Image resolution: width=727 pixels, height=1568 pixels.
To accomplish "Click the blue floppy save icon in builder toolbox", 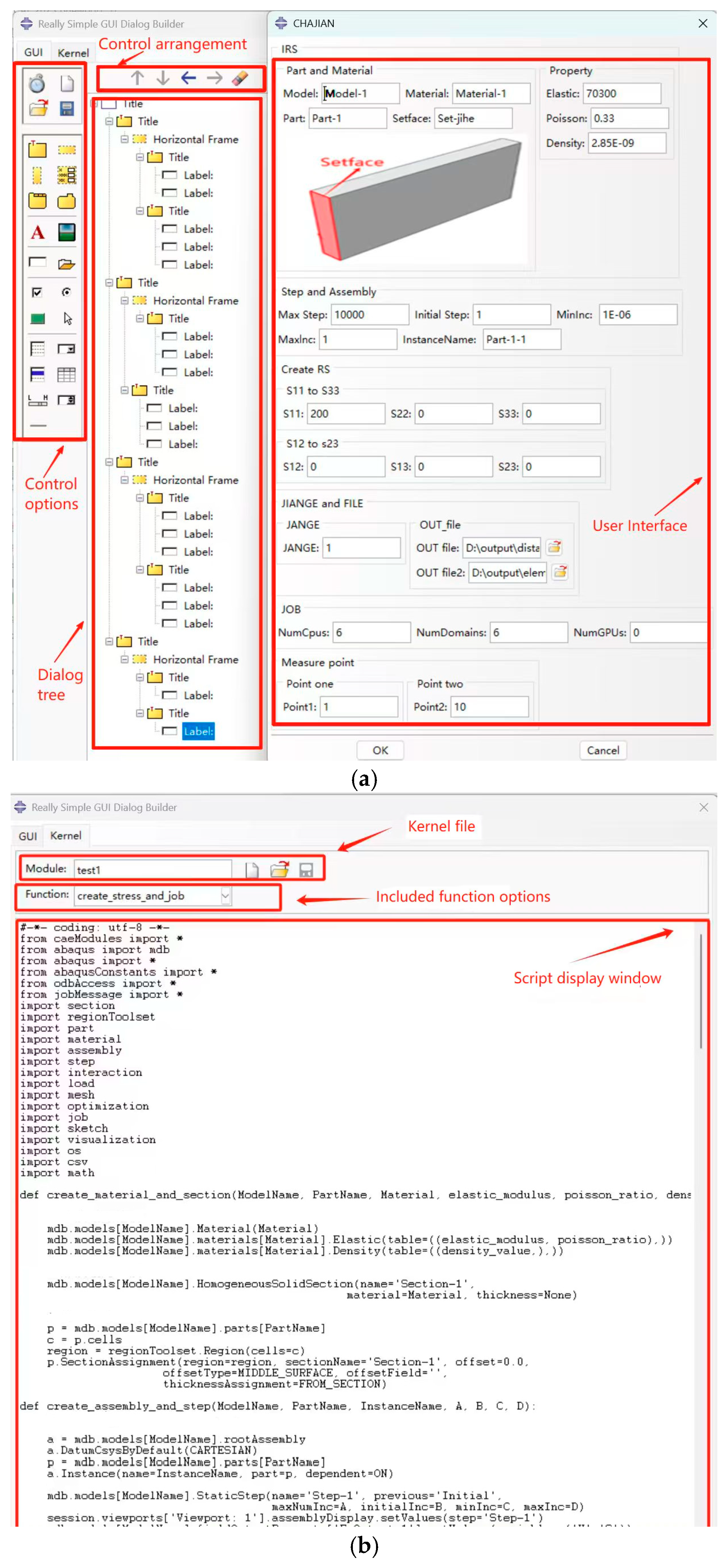I will point(66,108).
